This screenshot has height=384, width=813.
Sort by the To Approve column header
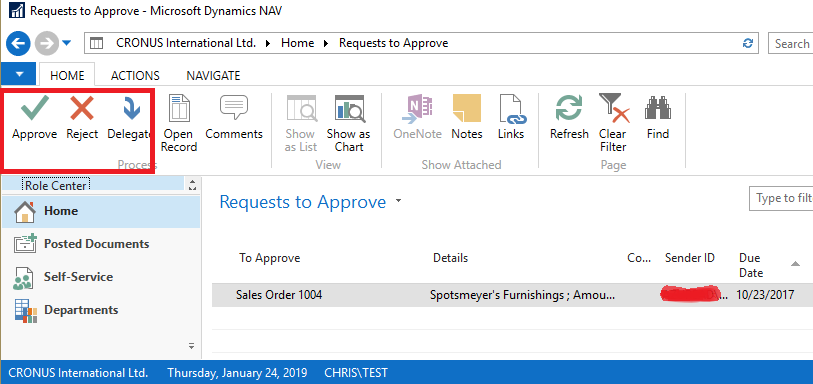click(x=270, y=258)
